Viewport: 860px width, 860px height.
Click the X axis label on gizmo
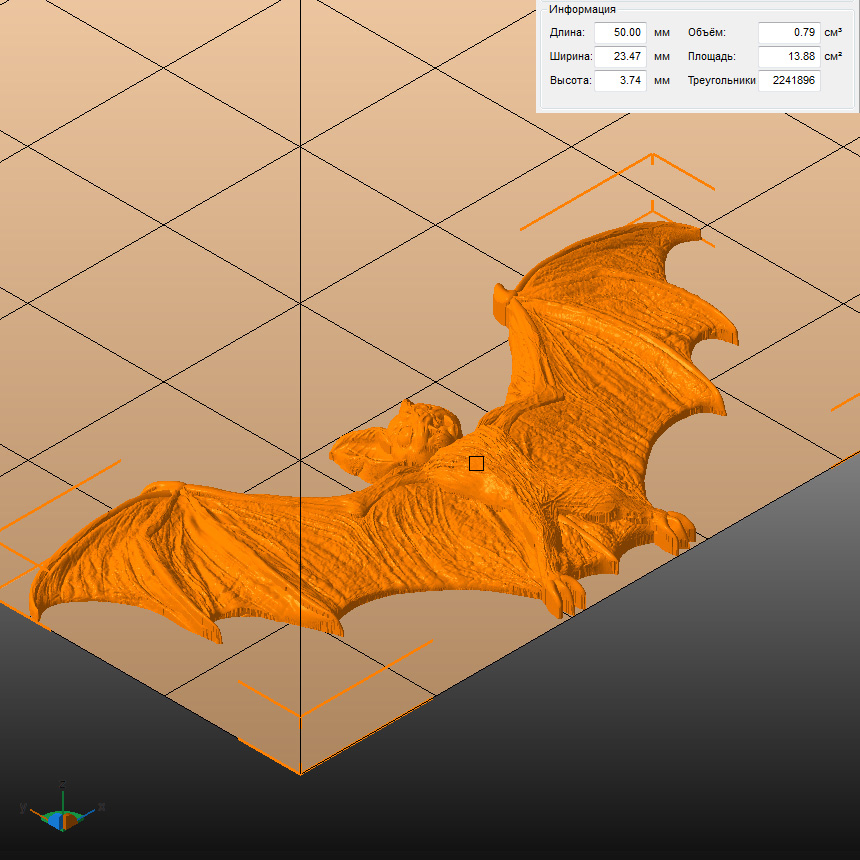tap(102, 806)
